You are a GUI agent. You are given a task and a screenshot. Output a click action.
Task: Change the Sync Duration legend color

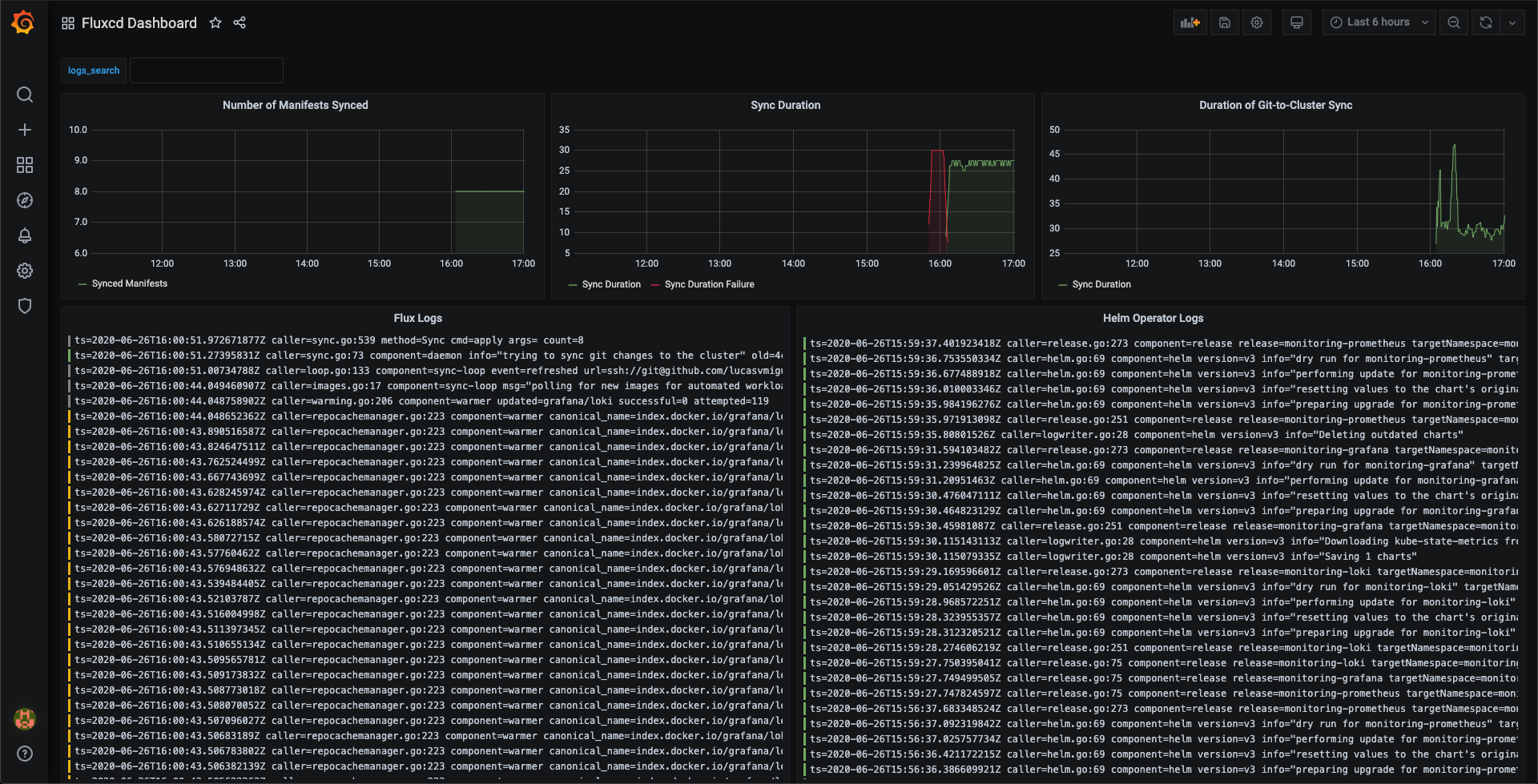[x=574, y=284]
